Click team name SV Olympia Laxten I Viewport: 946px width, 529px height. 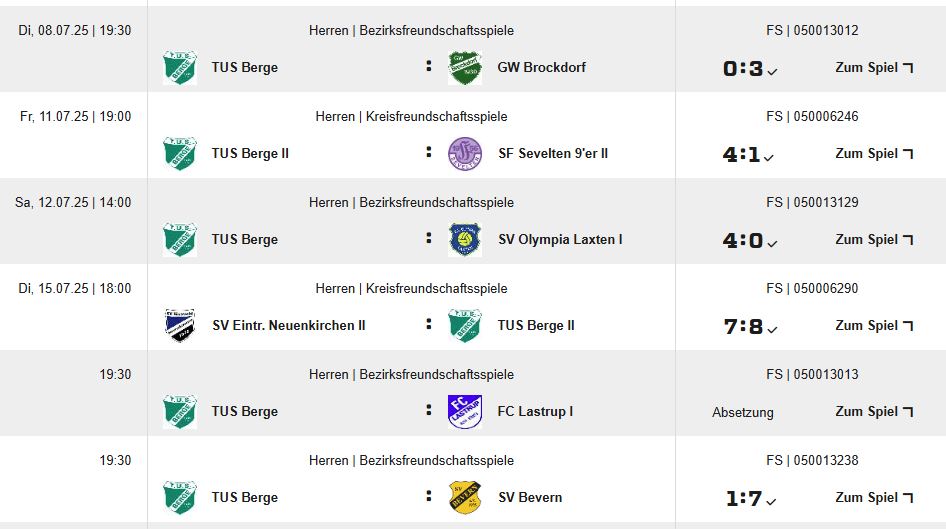click(x=560, y=239)
